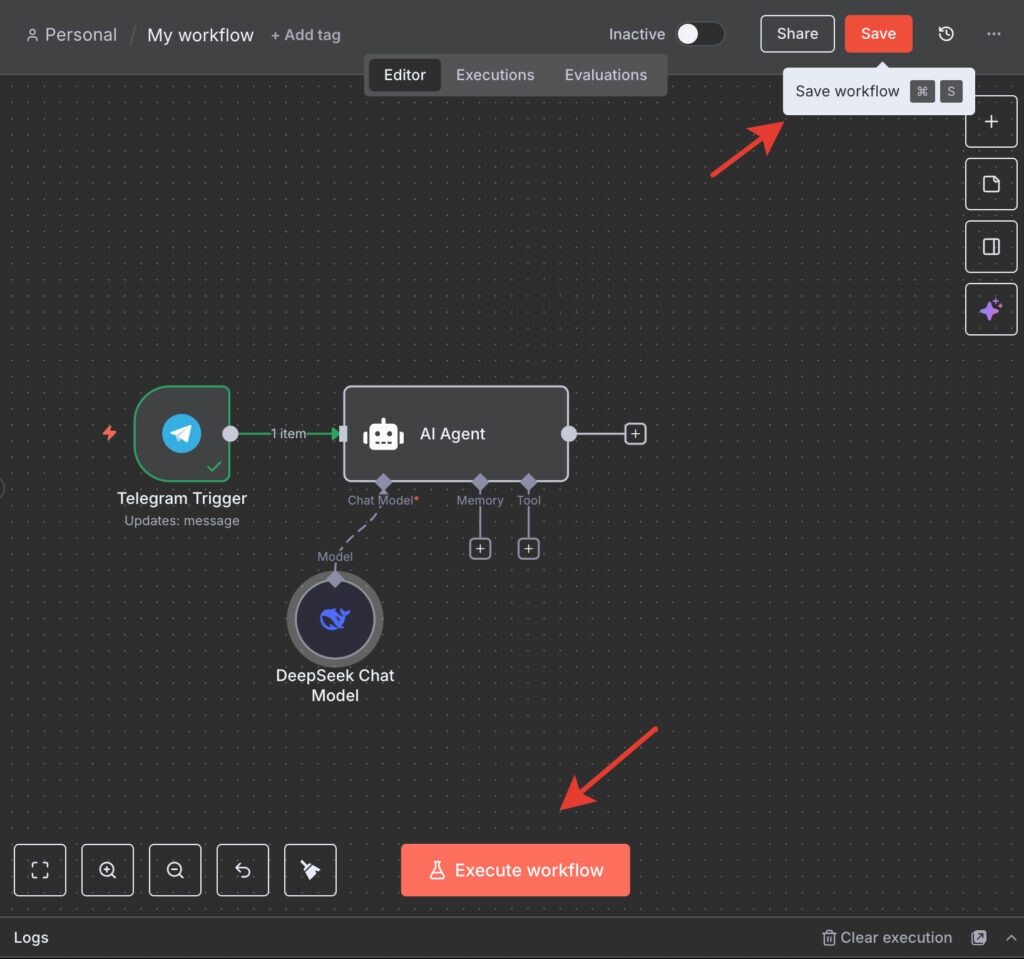1024x959 pixels.
Task: Zoom in on the canvas
Action: 108,870
